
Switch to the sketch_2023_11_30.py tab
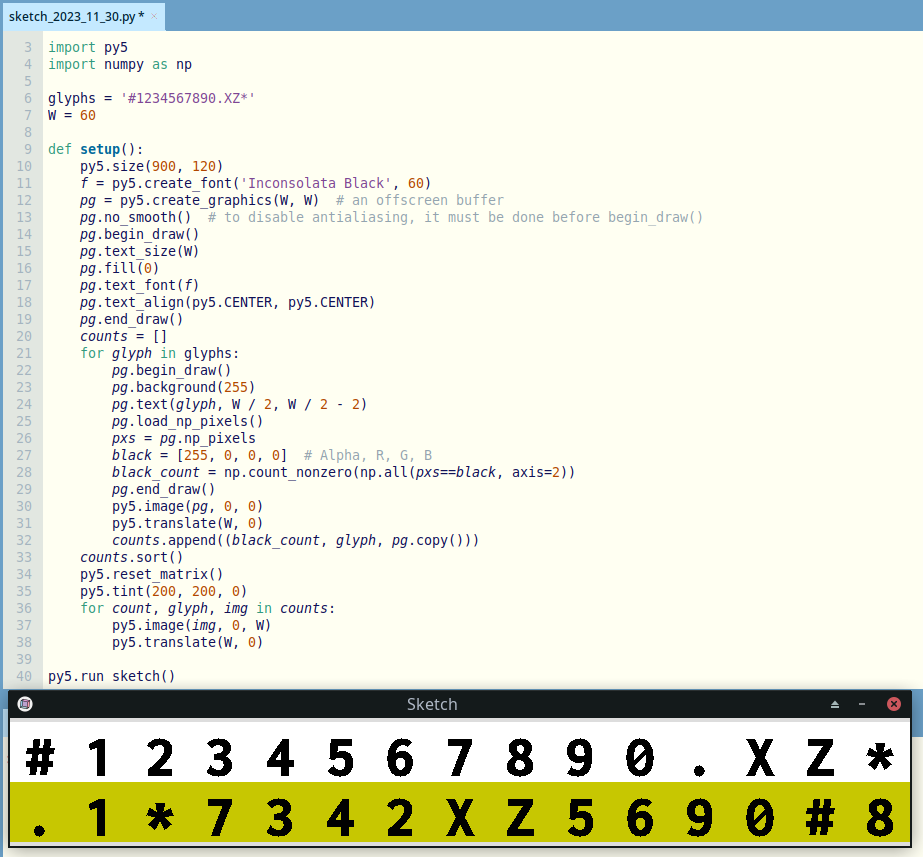[75, 17]
